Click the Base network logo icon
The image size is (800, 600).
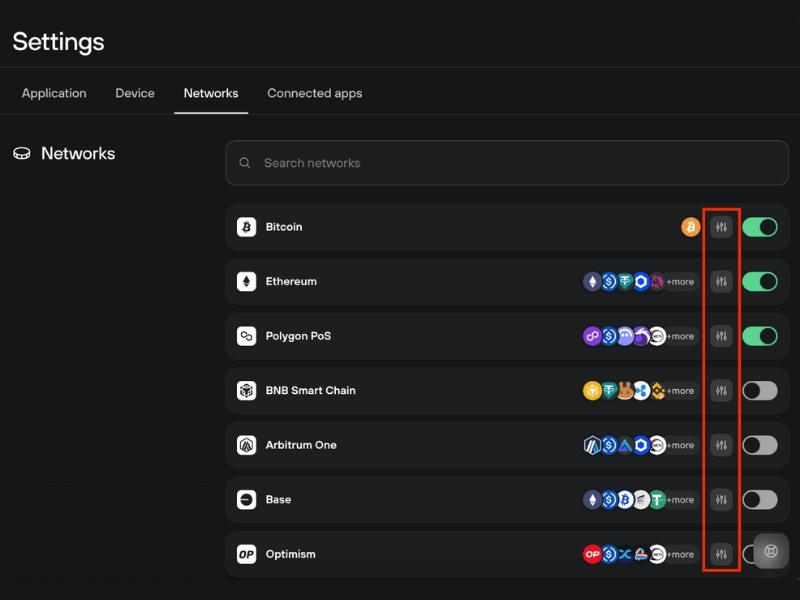[246, 500]
